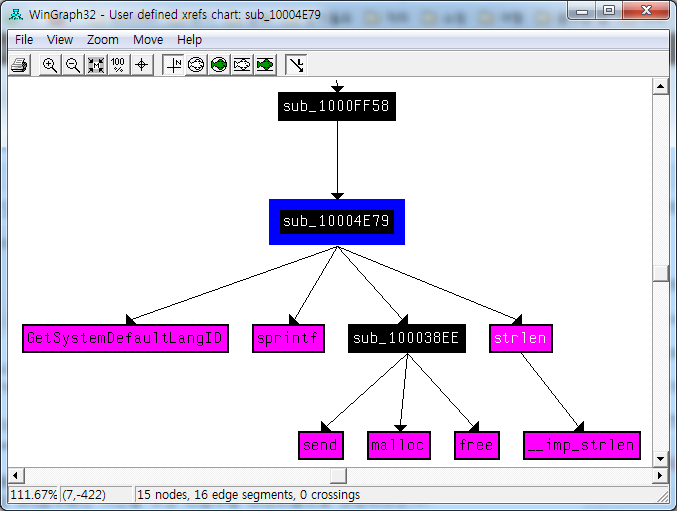Toggle the polar fish-eye view icon
677x511 pixels.
click(196, 65)
